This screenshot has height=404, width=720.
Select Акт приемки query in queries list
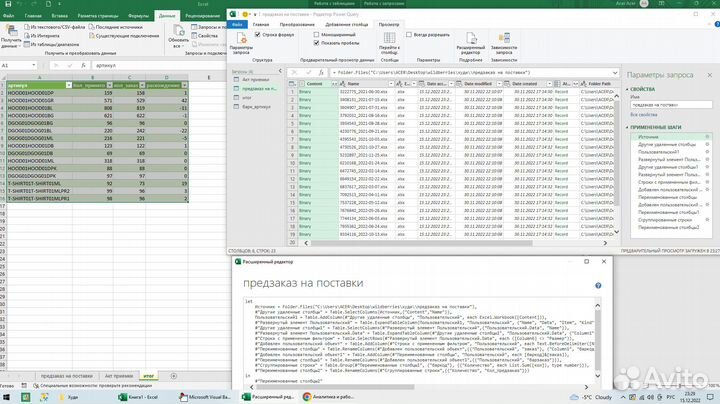click(255, 80)
